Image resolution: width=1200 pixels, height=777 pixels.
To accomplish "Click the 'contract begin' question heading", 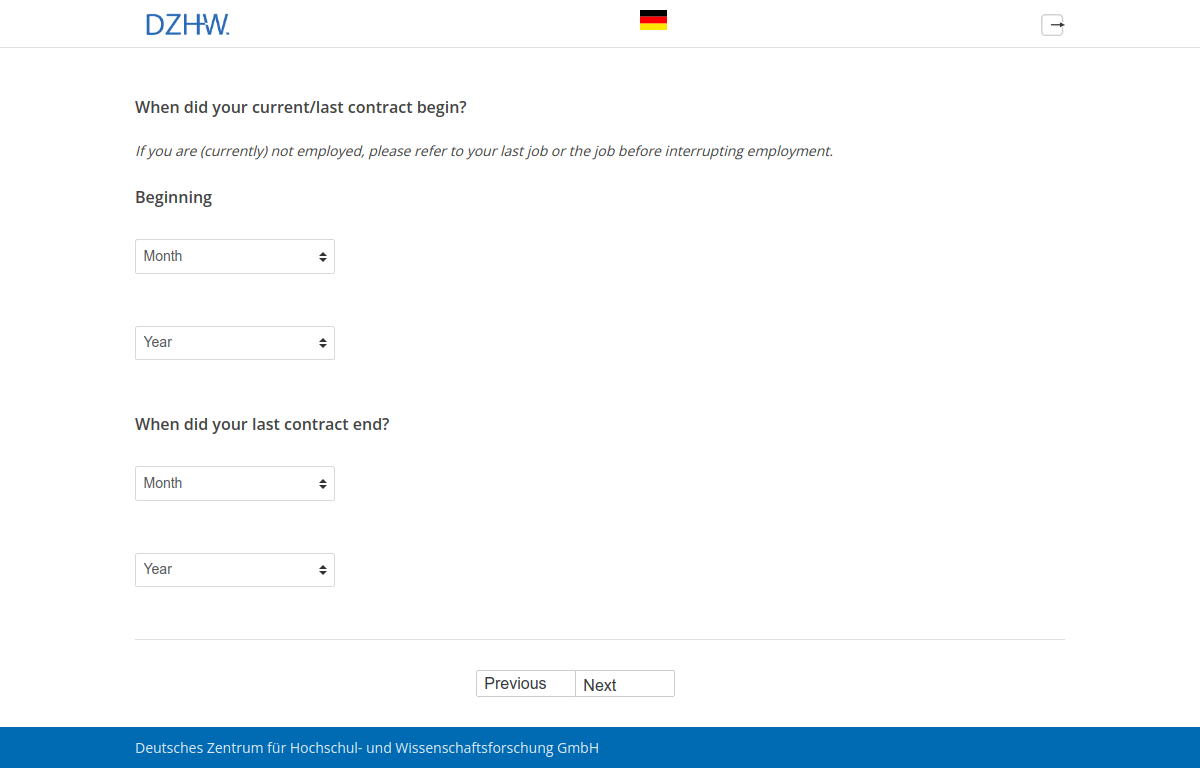I will 300,107.
